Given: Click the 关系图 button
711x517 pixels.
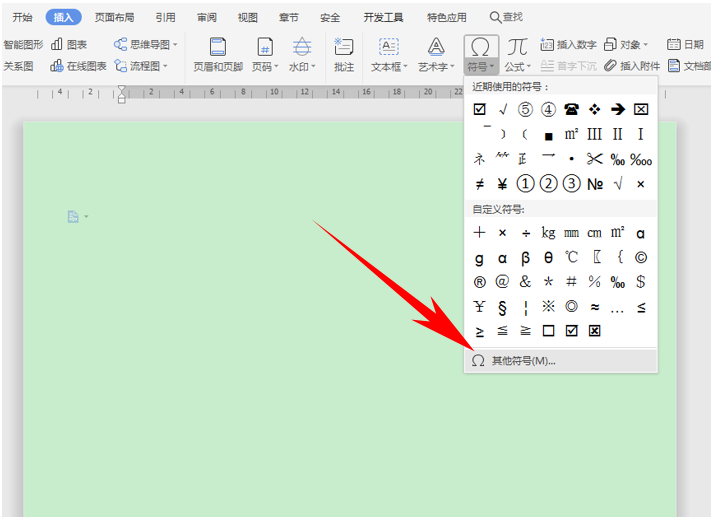Looking at the screenshot, I should coord(18,66).
